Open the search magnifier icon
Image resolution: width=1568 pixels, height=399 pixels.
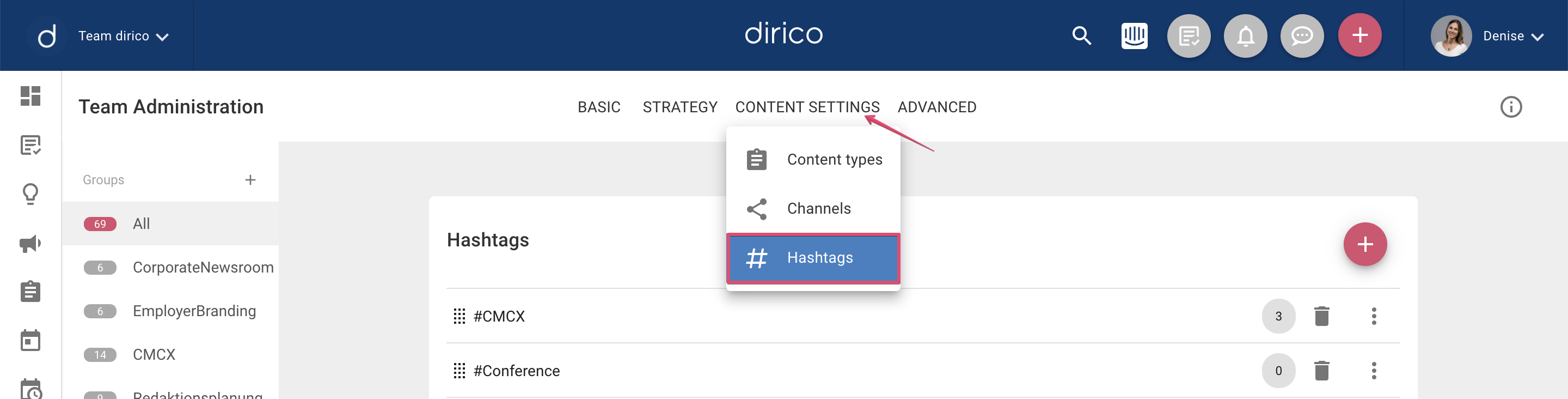[1081, 36]
